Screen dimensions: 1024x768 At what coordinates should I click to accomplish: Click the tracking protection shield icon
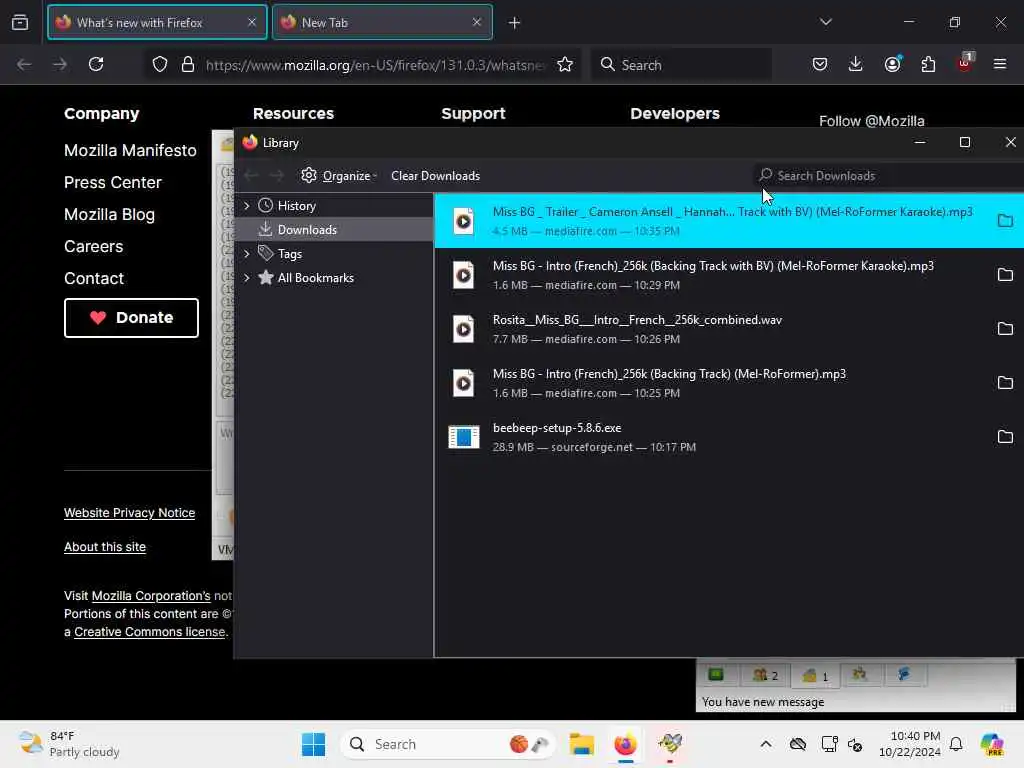tap(160, 64)
